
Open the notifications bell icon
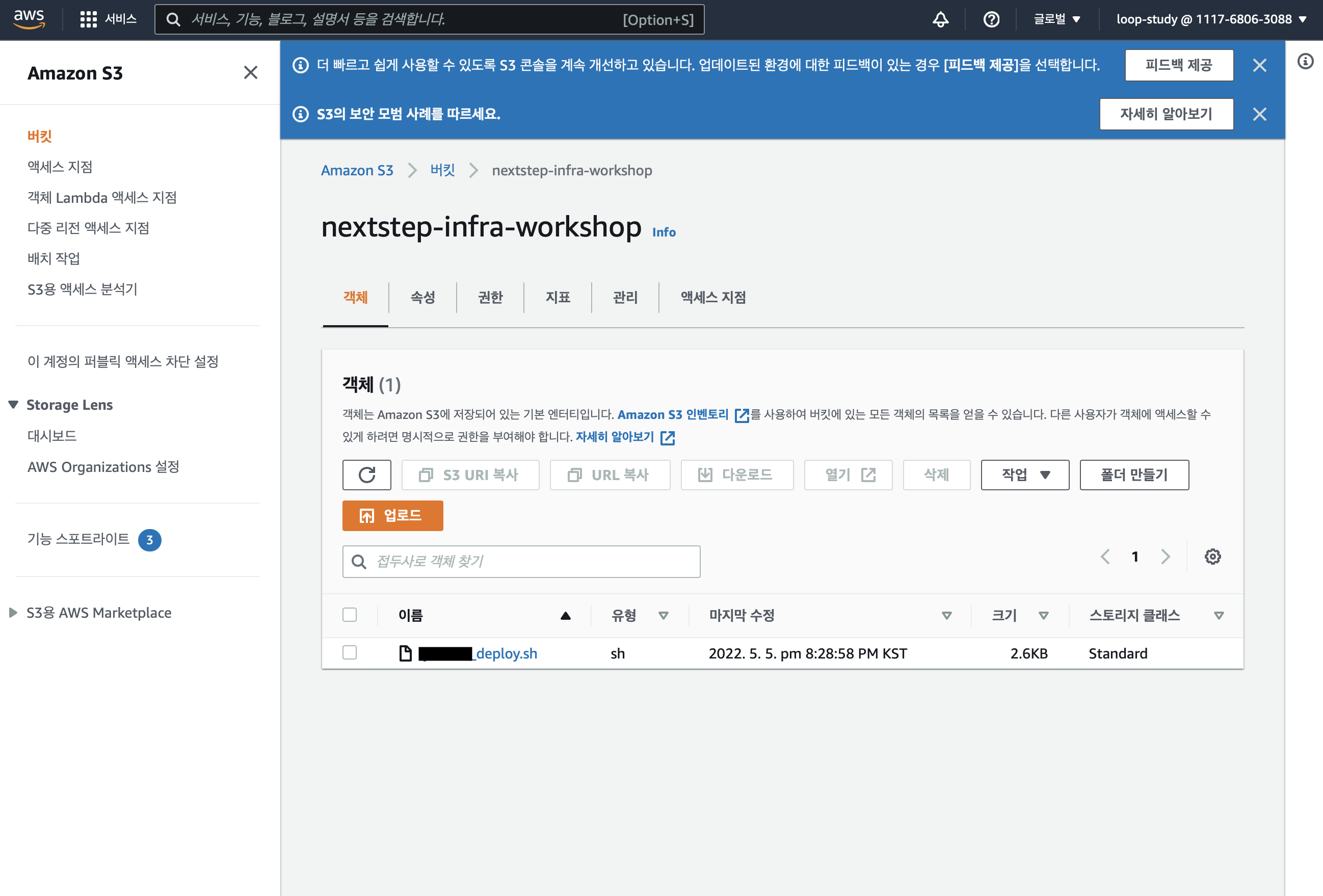[940, 19]
